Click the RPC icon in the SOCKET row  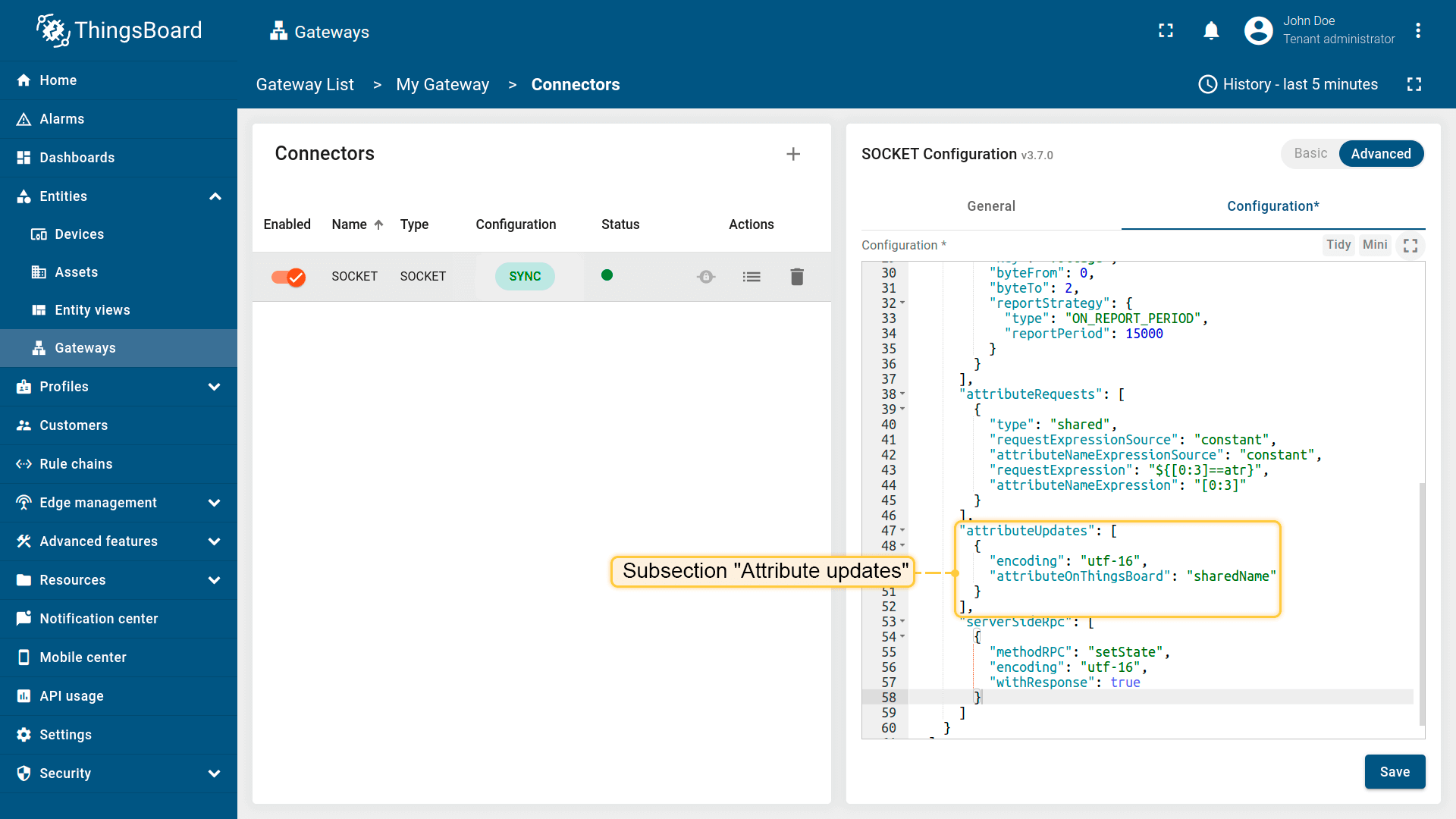point(705,277)
